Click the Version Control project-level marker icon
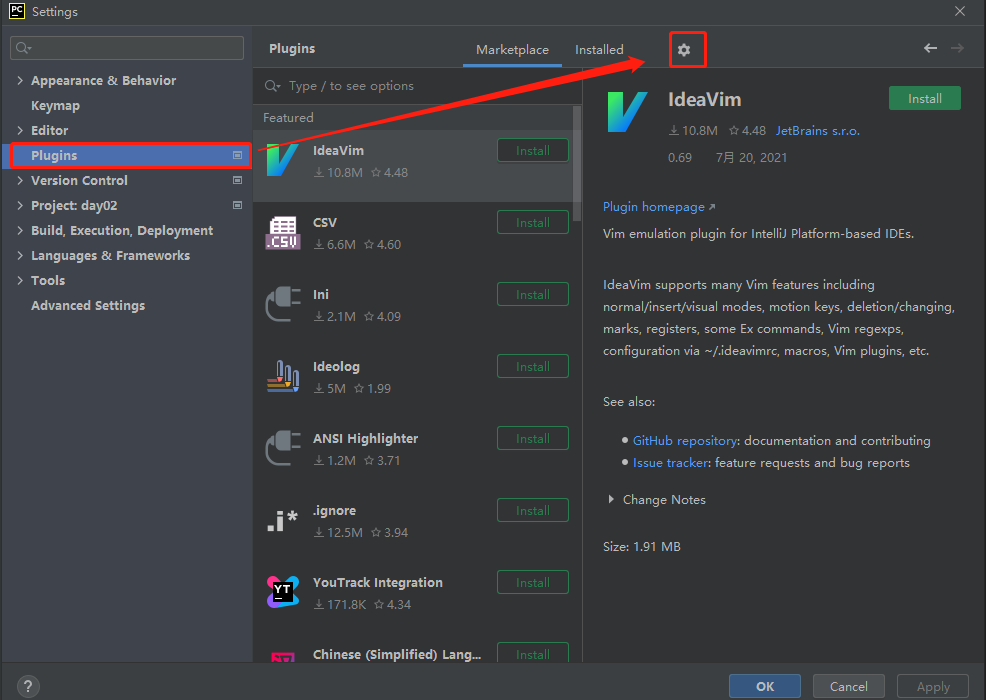Viewport: 986px width, 700px height. (237, 181)
